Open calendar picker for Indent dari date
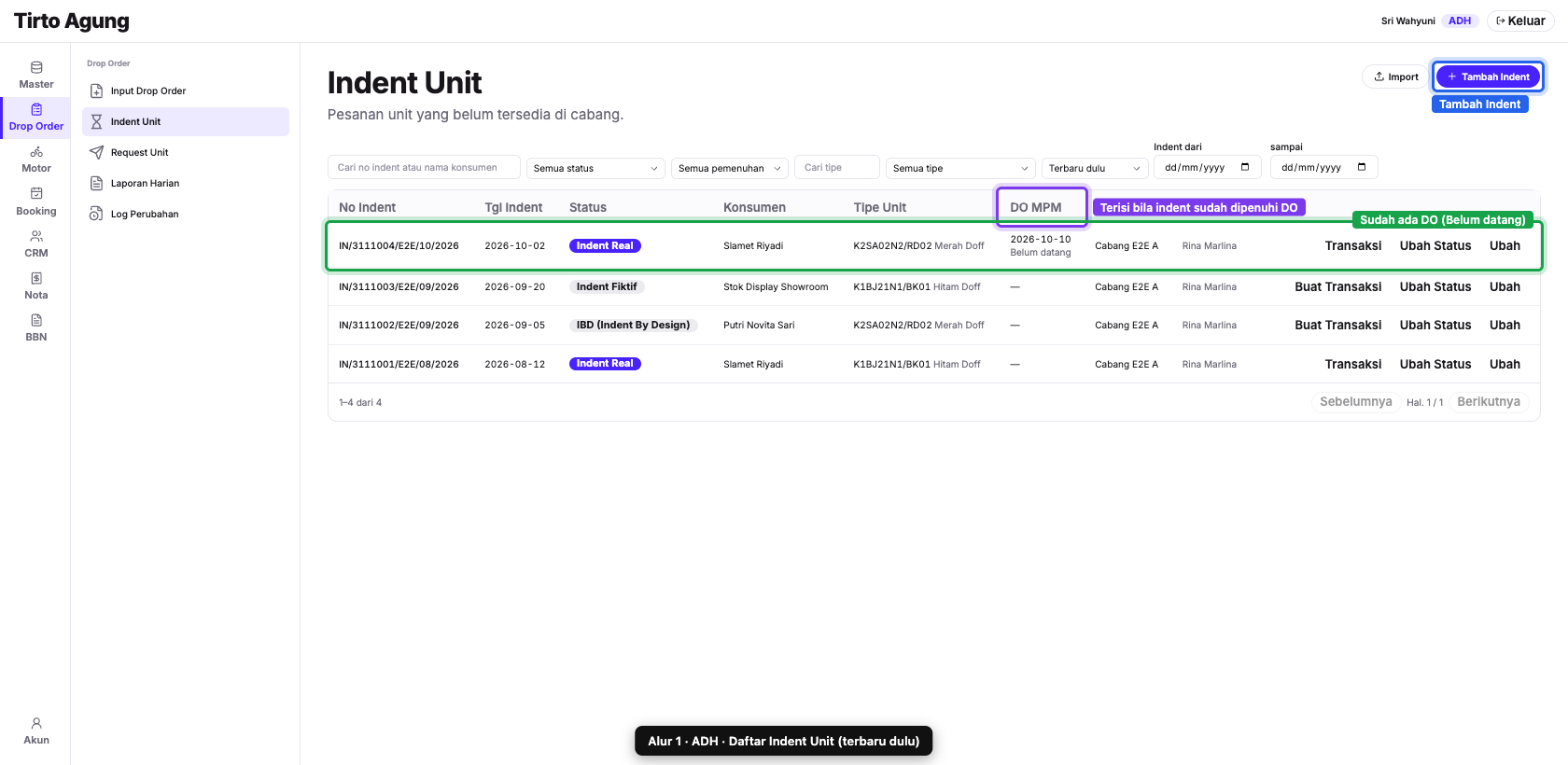The height and width of the screenshot is (765, 1568). (x=1245, y=167)
